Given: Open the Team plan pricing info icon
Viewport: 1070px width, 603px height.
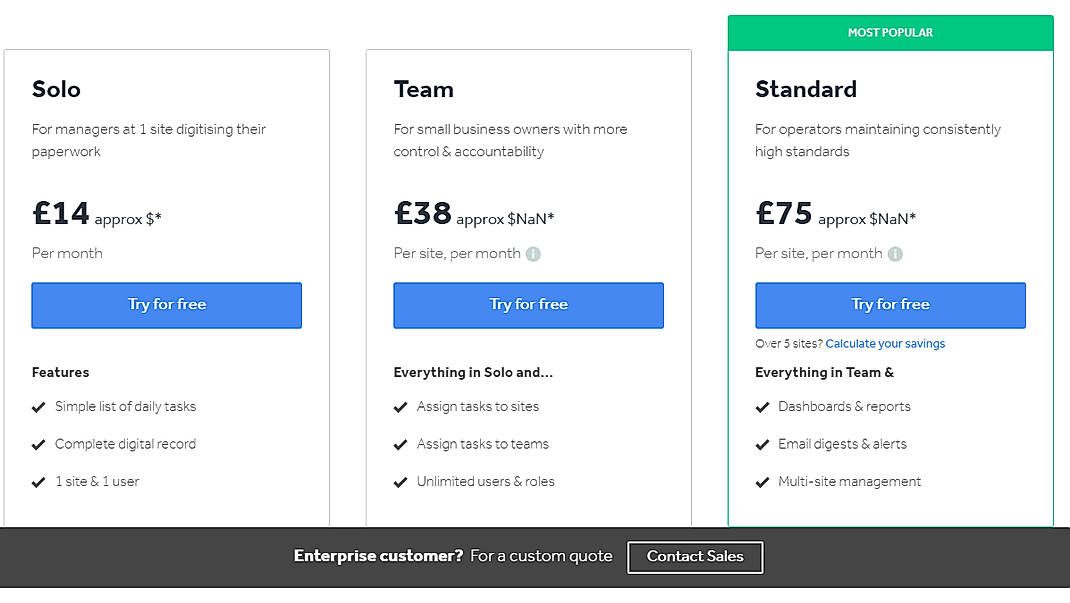Looking at the screenshot, I should pyautogui.click(x=534, y=254).
